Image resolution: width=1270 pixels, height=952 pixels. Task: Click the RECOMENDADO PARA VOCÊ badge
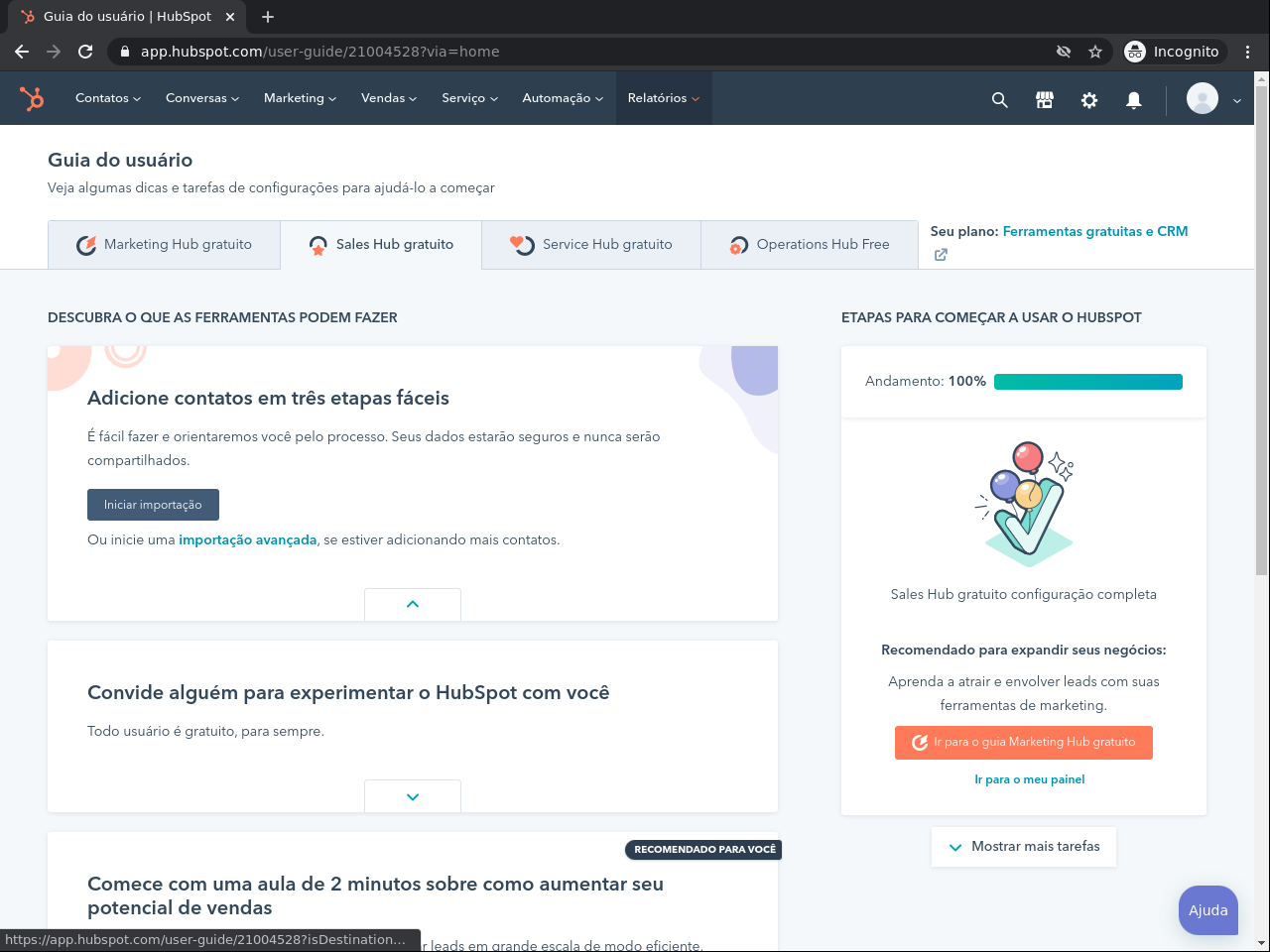coord(703,850)
